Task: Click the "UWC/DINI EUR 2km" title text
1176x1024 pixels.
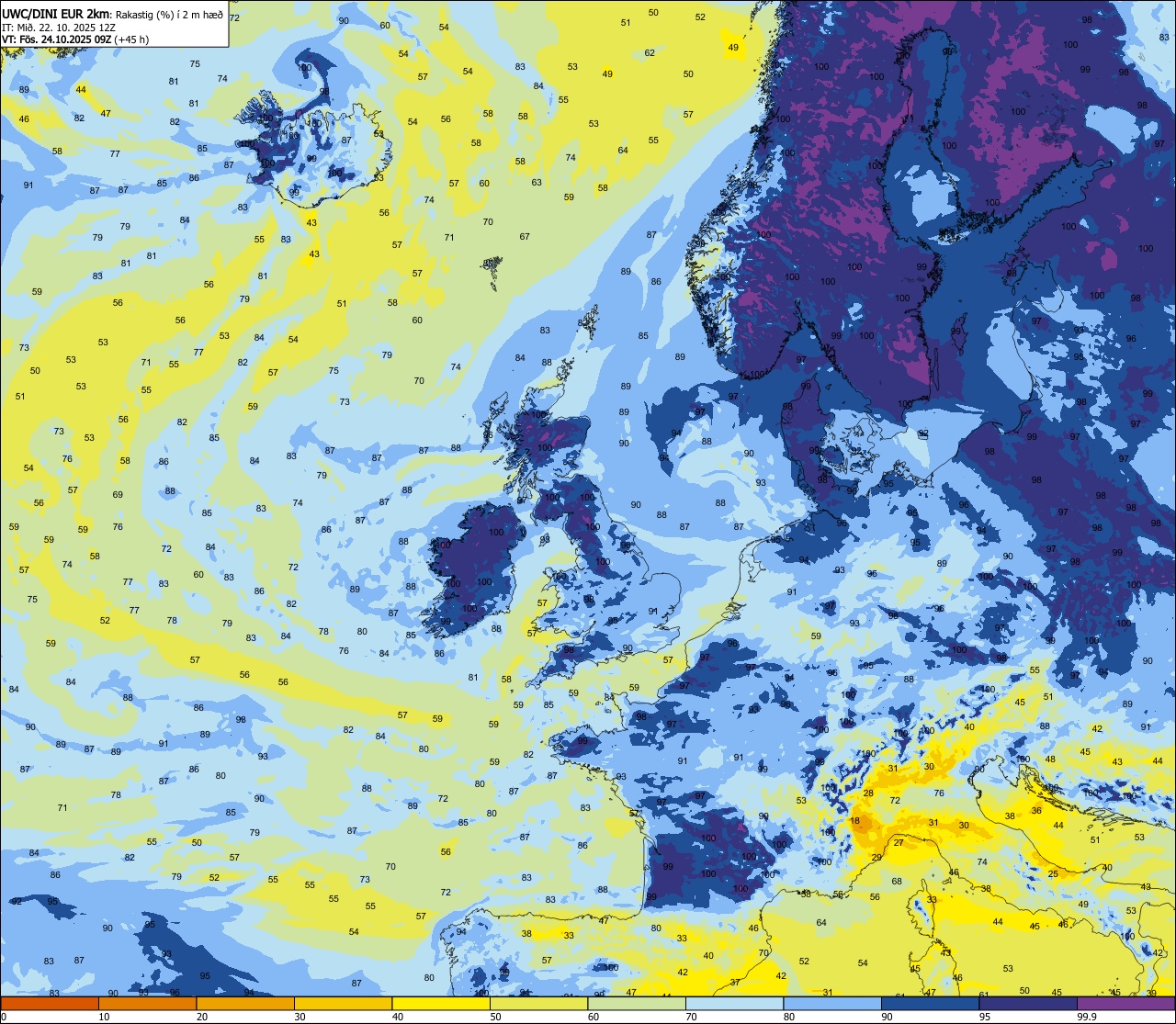Action: click(x=56, y=14)
